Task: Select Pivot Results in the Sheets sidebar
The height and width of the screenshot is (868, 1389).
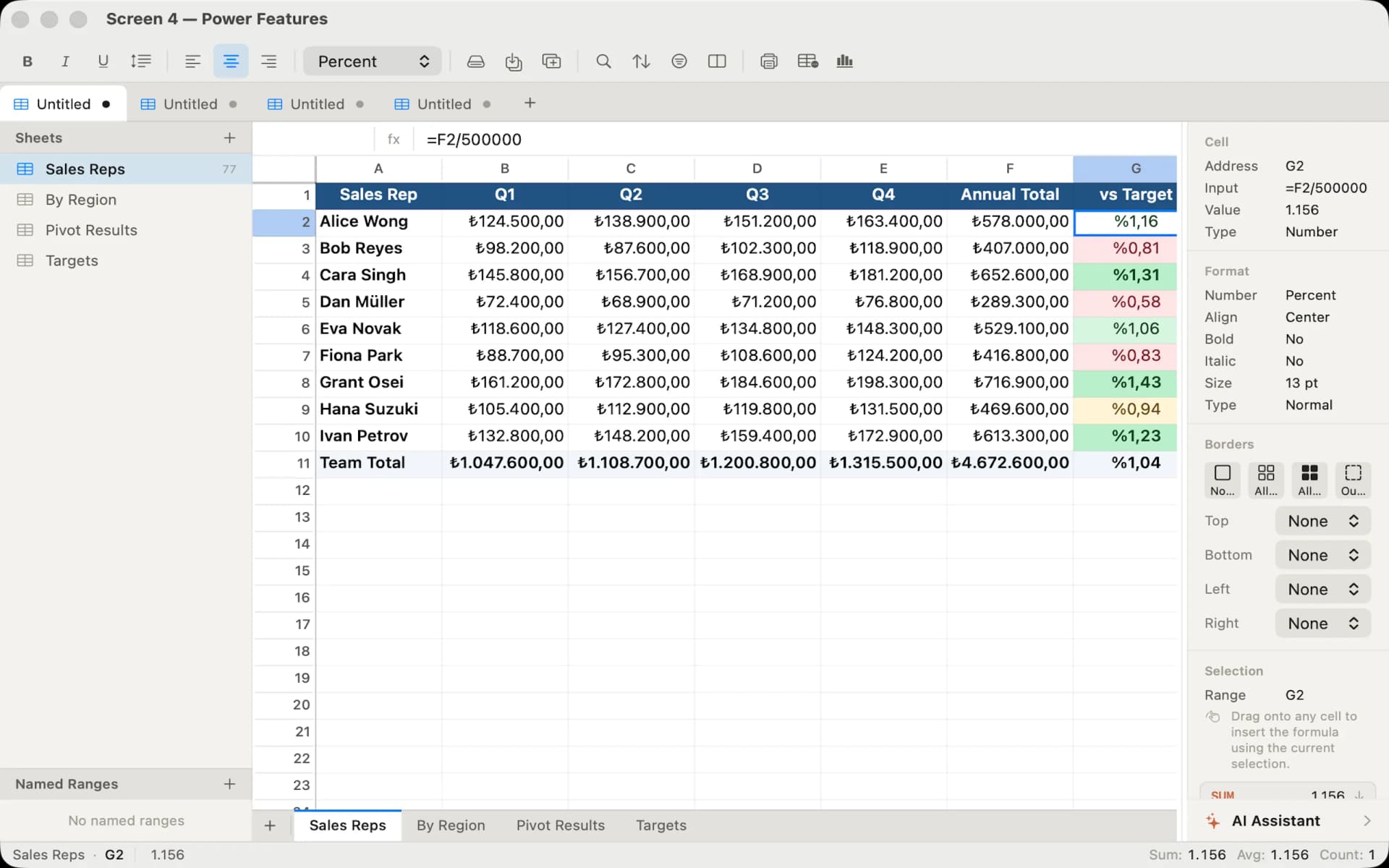Action: pos(126,230)
